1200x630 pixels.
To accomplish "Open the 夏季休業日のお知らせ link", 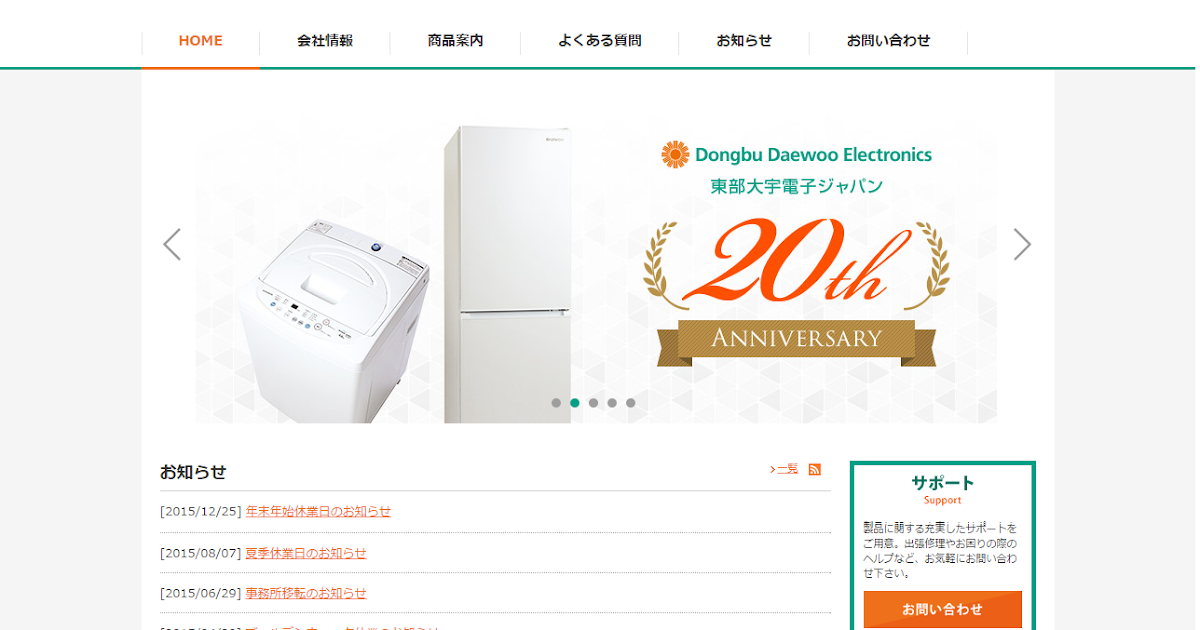I will click(306, 553).
